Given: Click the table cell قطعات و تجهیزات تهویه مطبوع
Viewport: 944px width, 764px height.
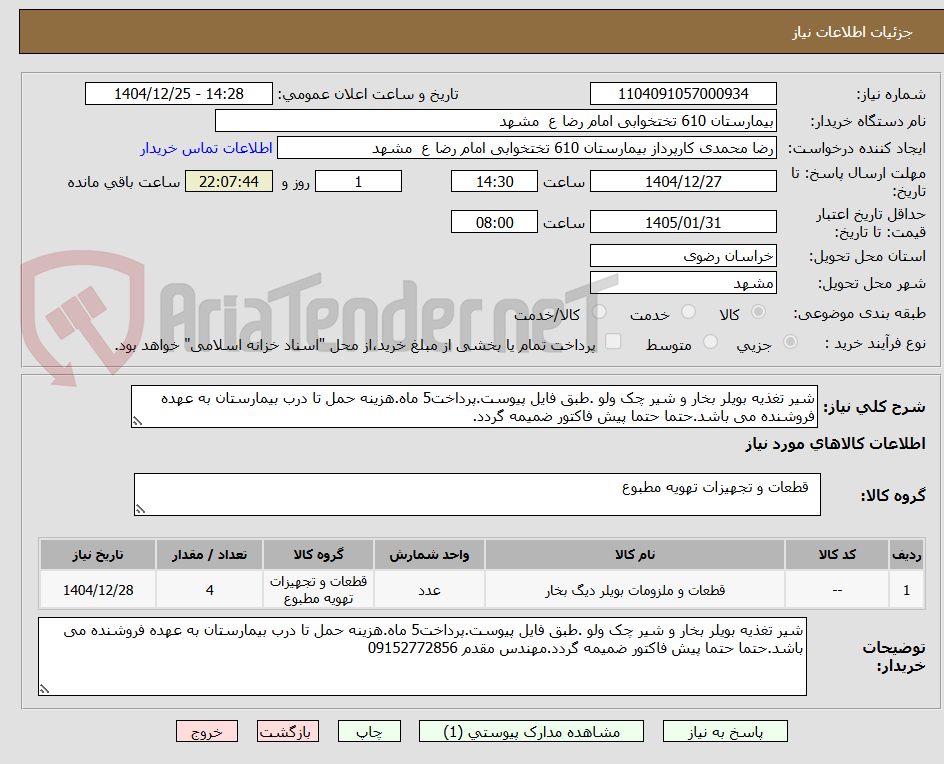Looking at the screenshot, I should point(318,590).
